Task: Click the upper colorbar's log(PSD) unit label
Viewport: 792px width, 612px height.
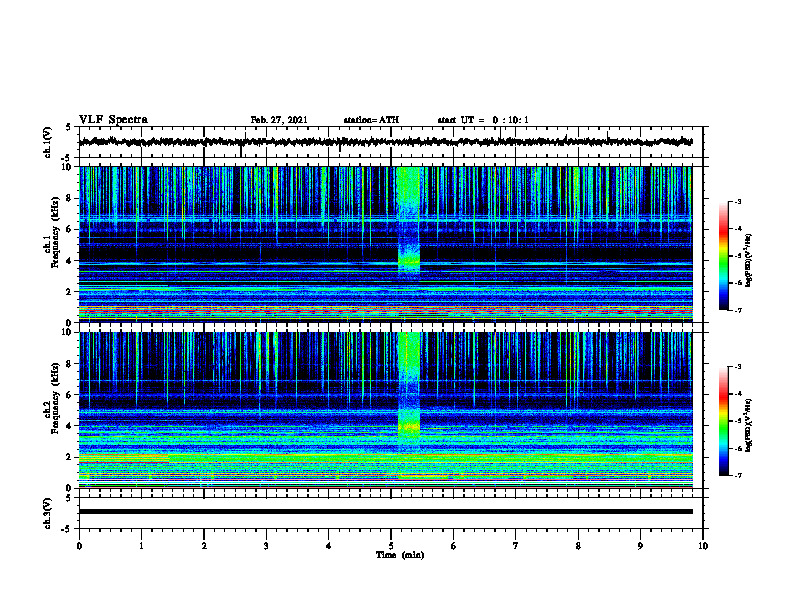Action: point(748,261)
